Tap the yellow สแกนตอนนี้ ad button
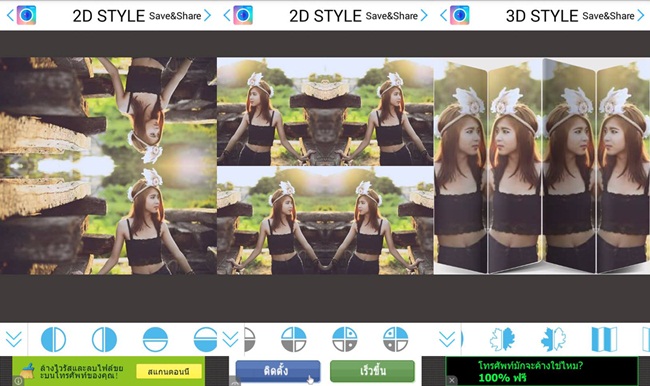 (169, 371)
